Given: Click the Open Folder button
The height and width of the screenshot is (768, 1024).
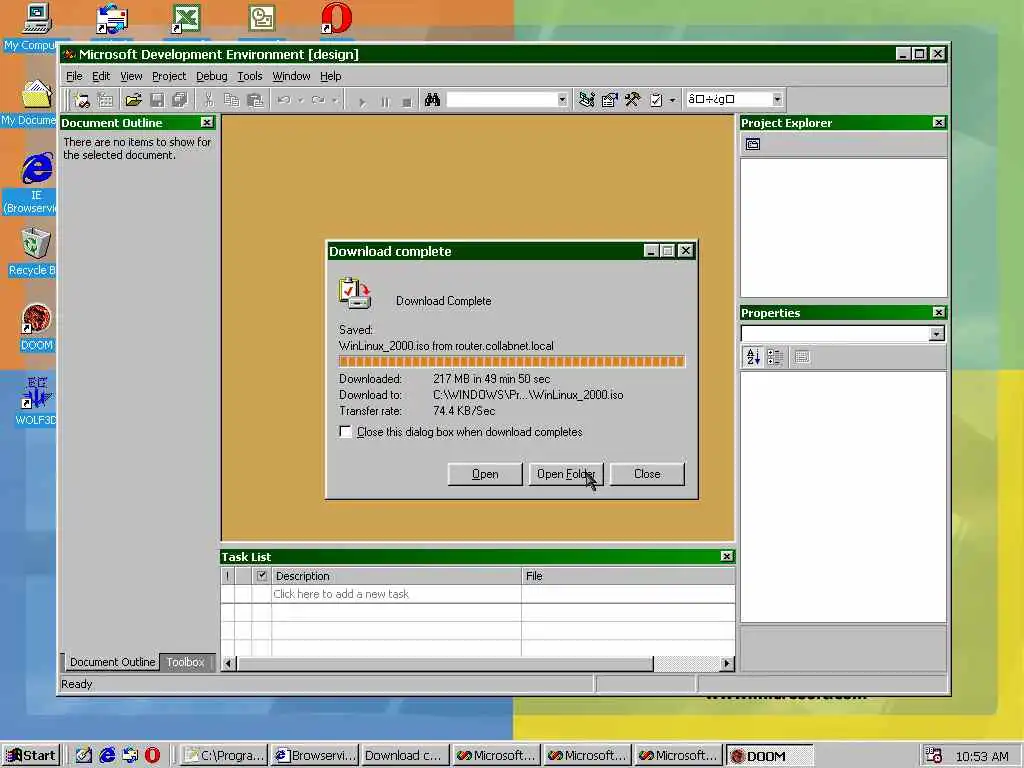Looking at the screenshot, I should click(566, 474).
